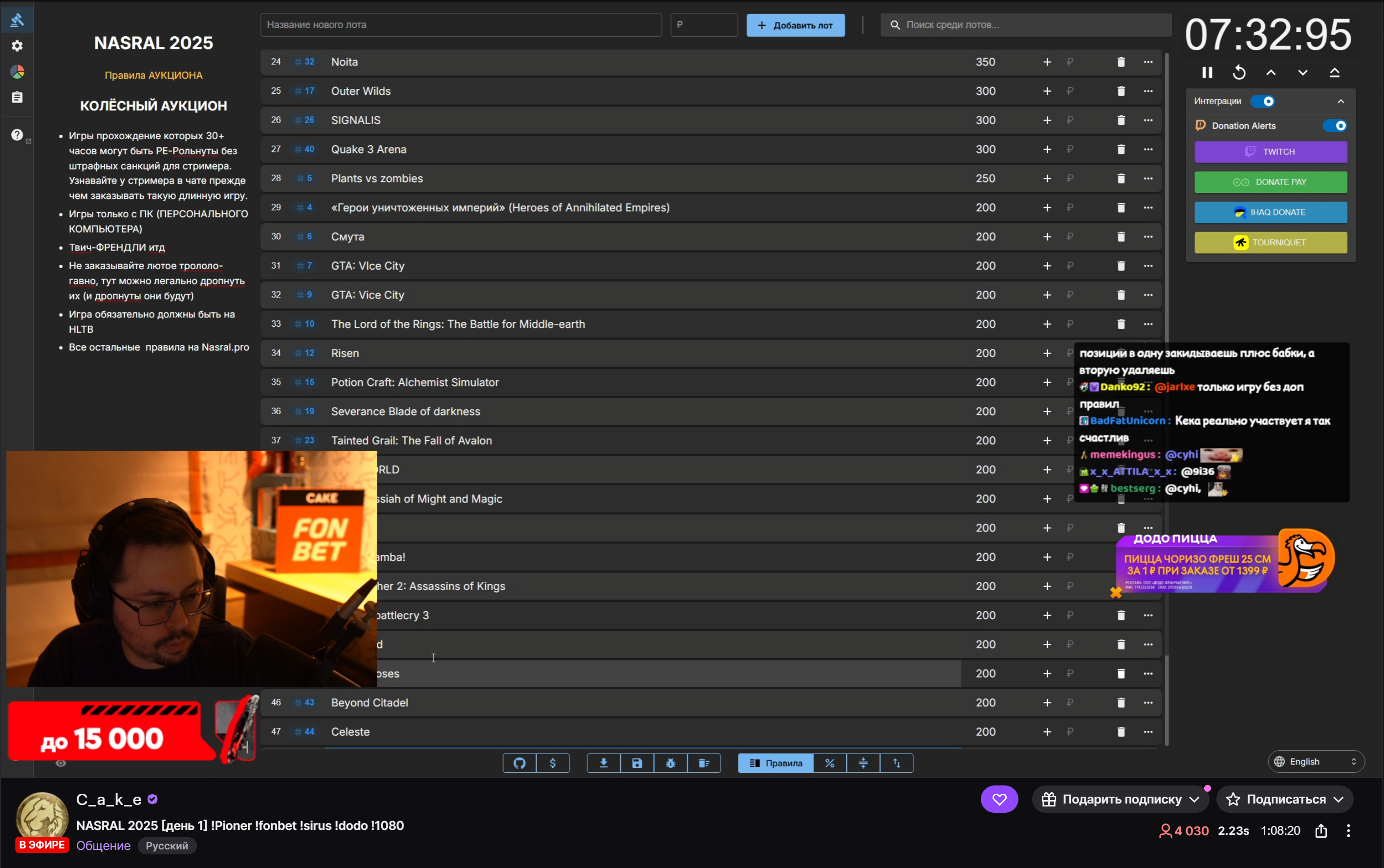Connect the TWITCH integration button
Image resolution: width=1384 pixels, height=868 pixels.
tap(1270, 152)
